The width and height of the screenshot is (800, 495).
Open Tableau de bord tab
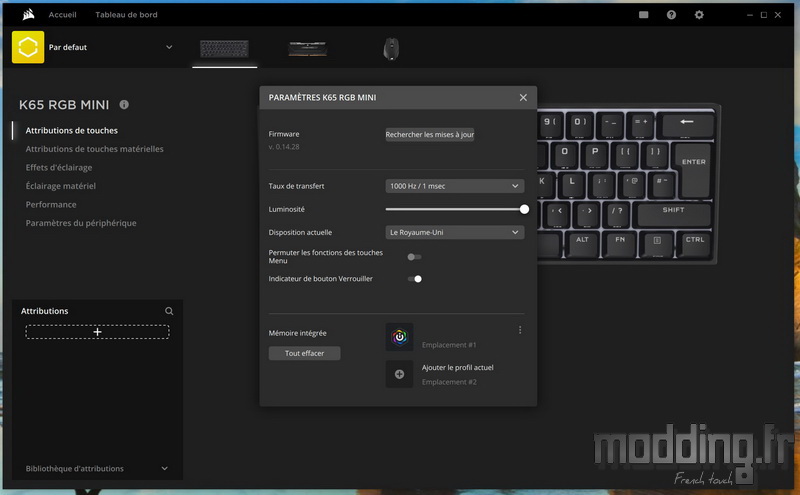[x=127, y=15]
